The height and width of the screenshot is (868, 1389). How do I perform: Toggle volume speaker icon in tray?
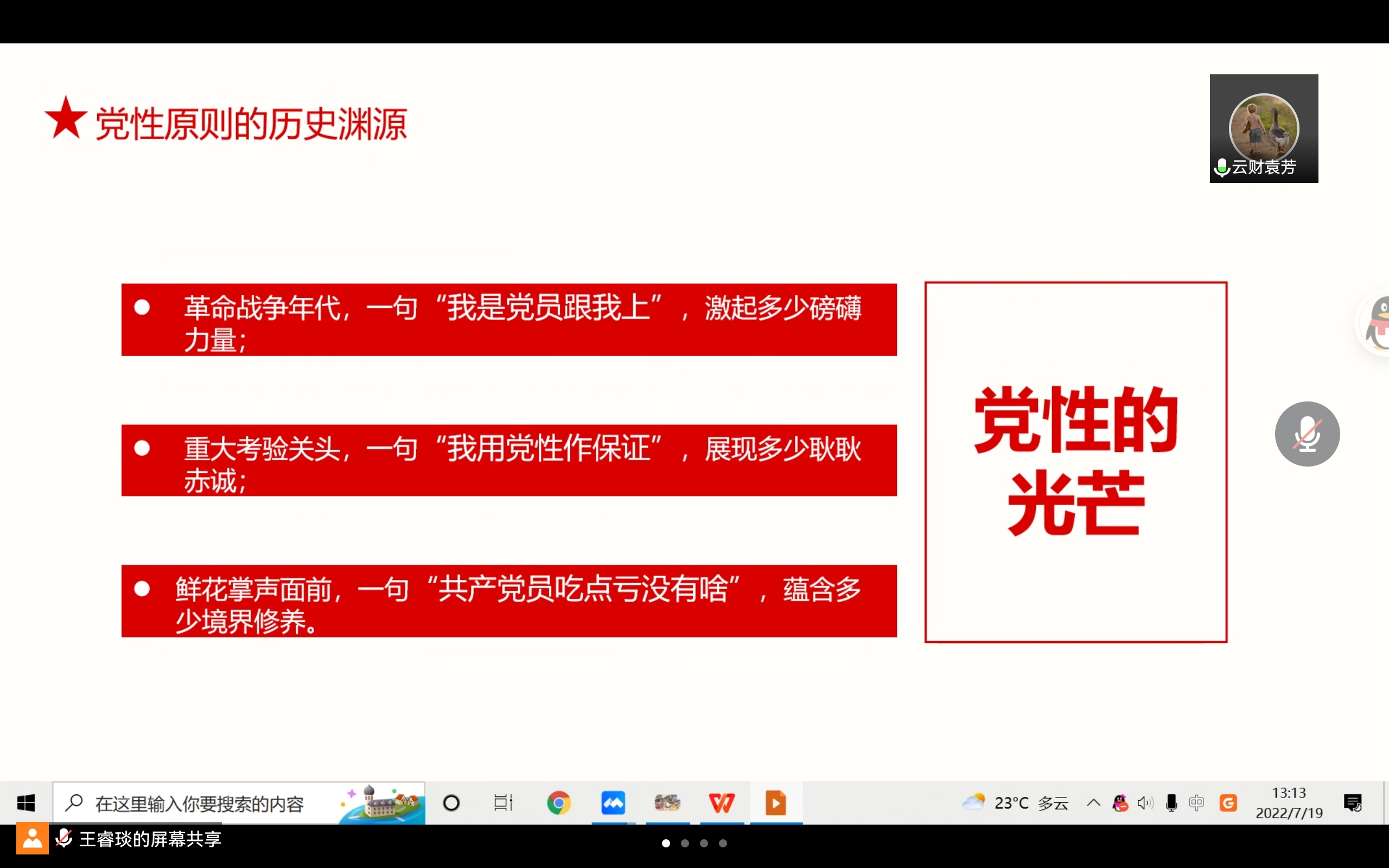point(1145,802)
